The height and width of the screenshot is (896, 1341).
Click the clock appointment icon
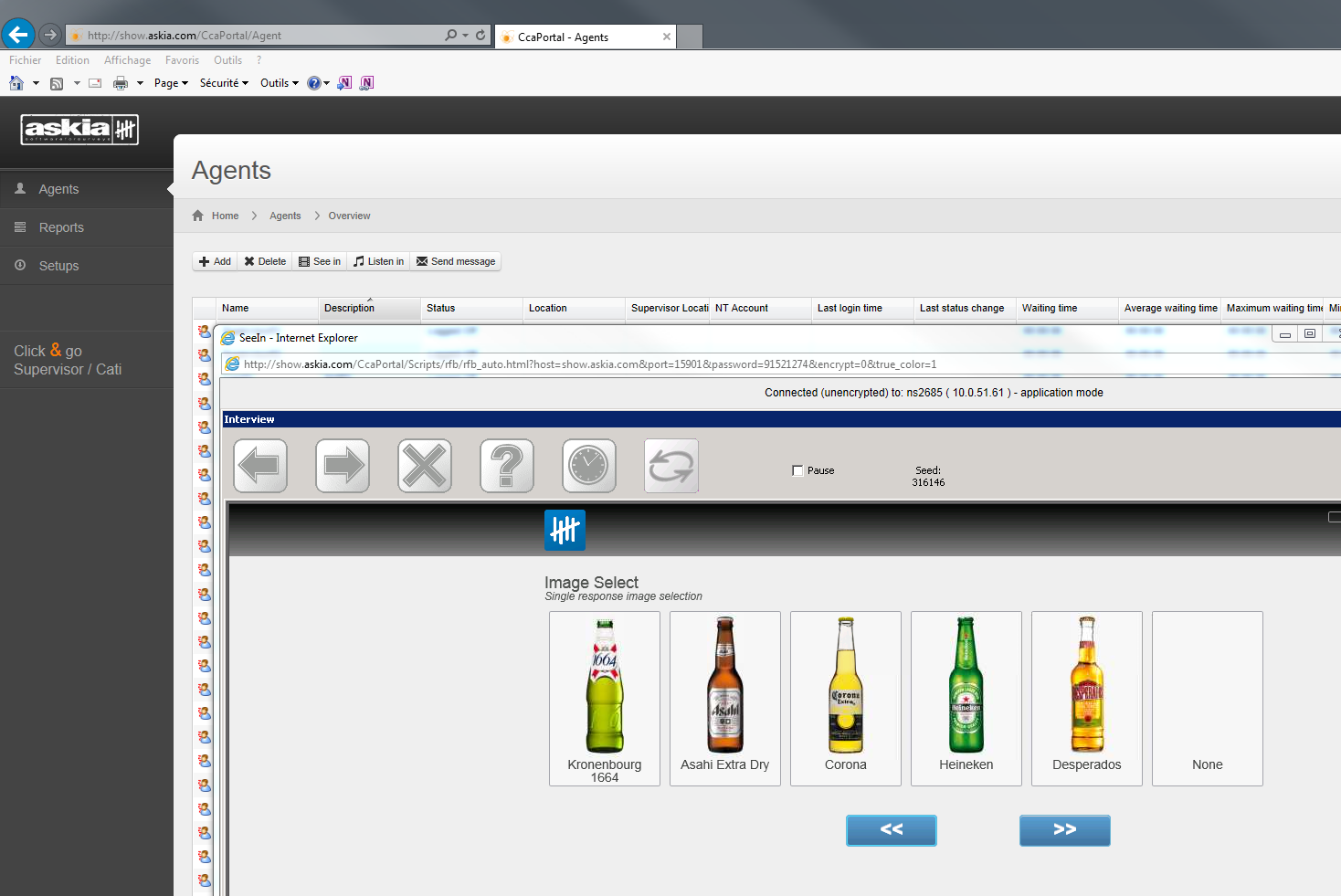[x=589, y=466]
